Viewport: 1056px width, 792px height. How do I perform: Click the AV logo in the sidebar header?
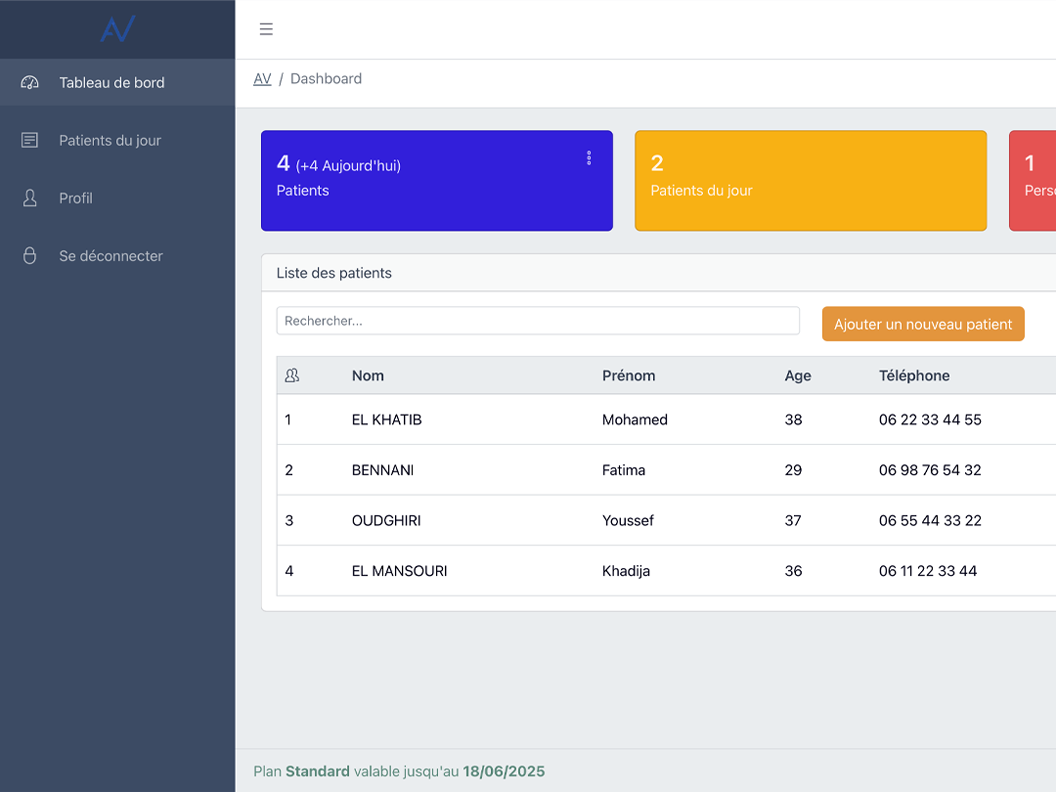(x=117, y=30)
